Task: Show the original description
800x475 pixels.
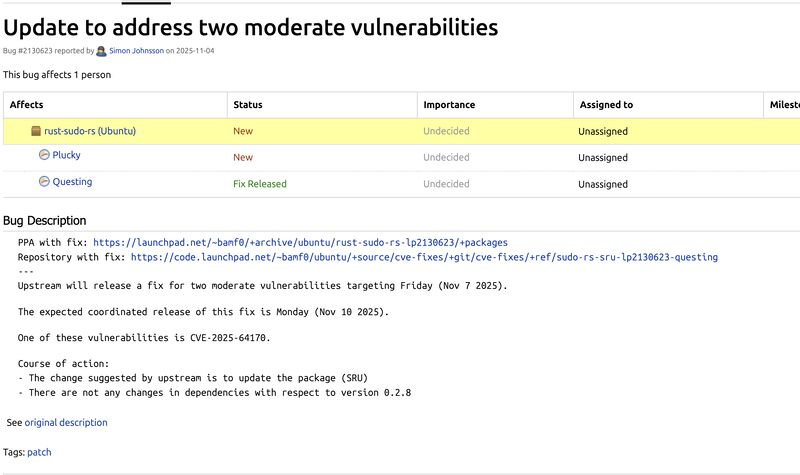Action: point(66,423)
